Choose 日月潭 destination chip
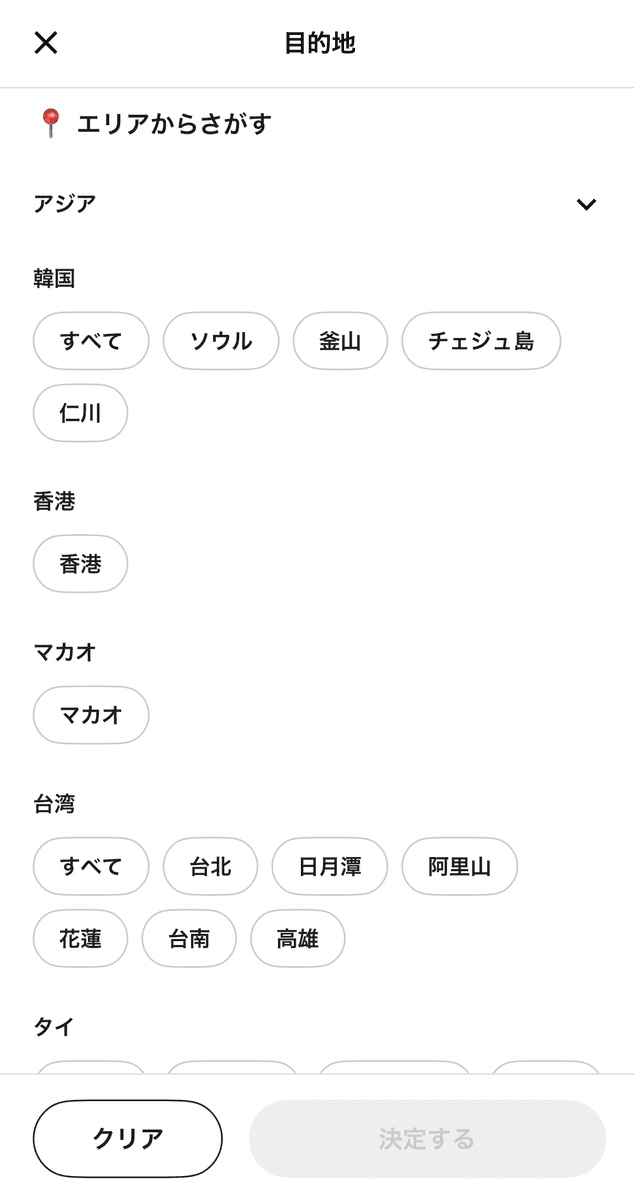This screenshot has width=634, height=1200. point(330,866)
